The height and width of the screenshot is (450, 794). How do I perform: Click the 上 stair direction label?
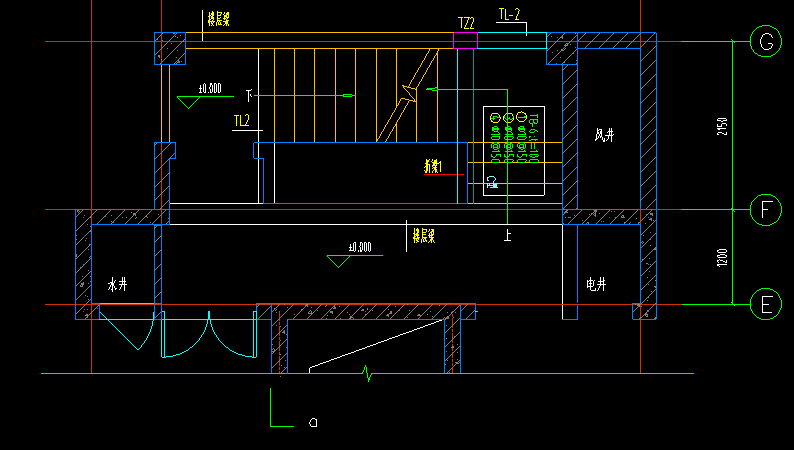click(507, 235)
